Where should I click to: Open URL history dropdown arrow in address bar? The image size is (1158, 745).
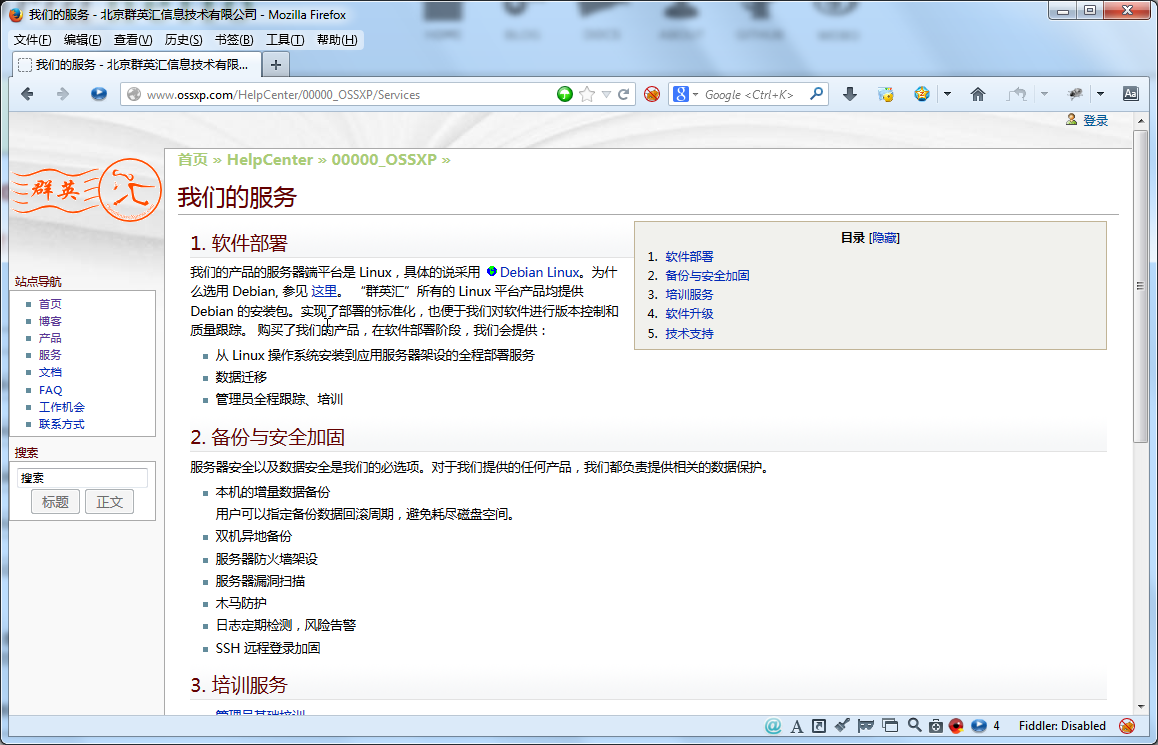(x=606, y=95)
